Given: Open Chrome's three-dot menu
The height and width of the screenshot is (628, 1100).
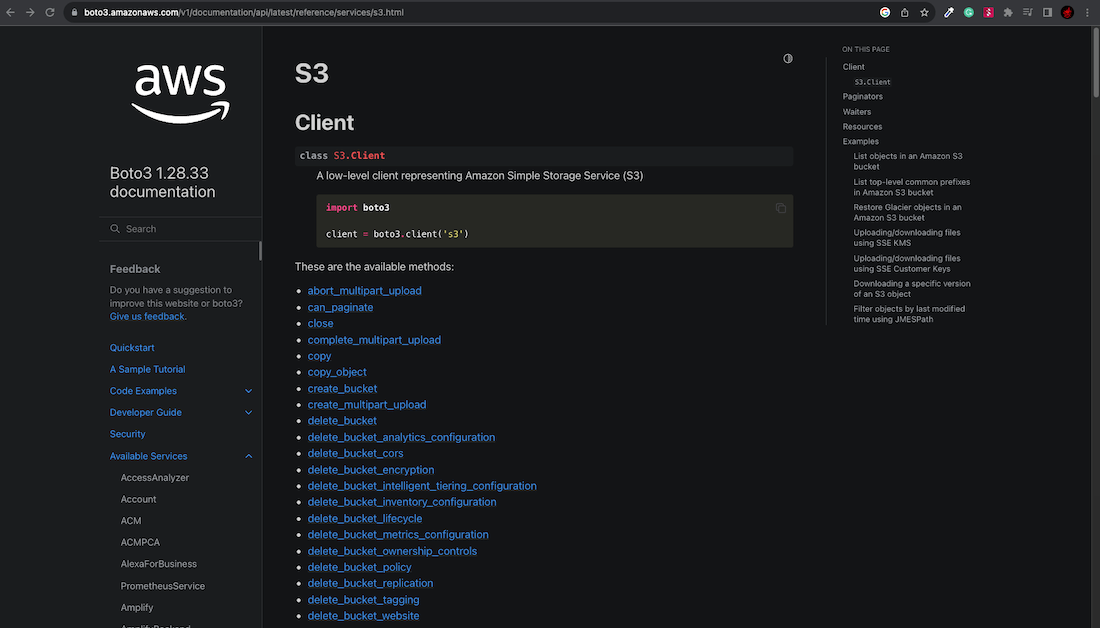Looking at the screenshot, I should (x=1087, y=13).
